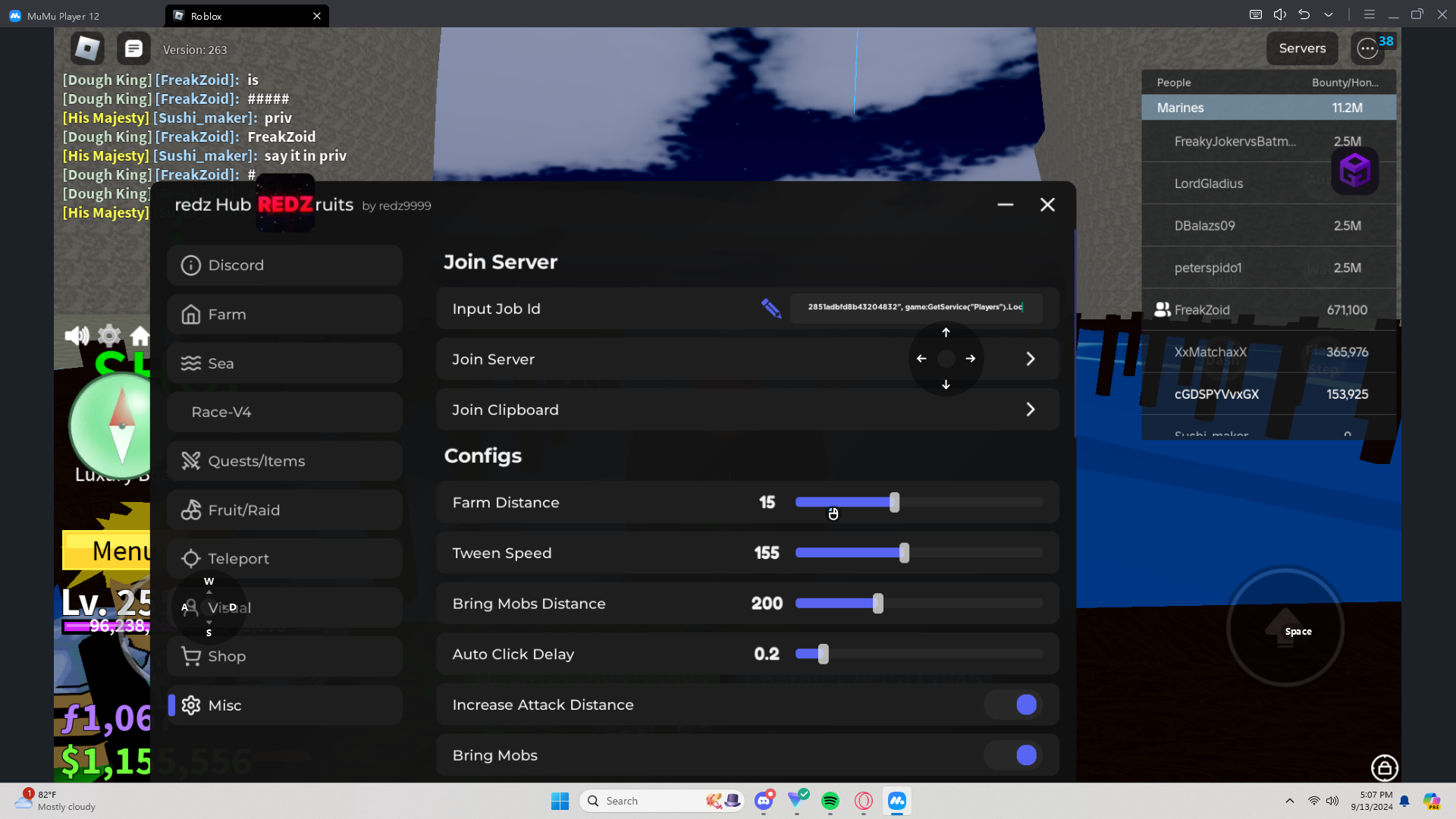Open the checkmark app in taskbar

[x=797, y=801]
